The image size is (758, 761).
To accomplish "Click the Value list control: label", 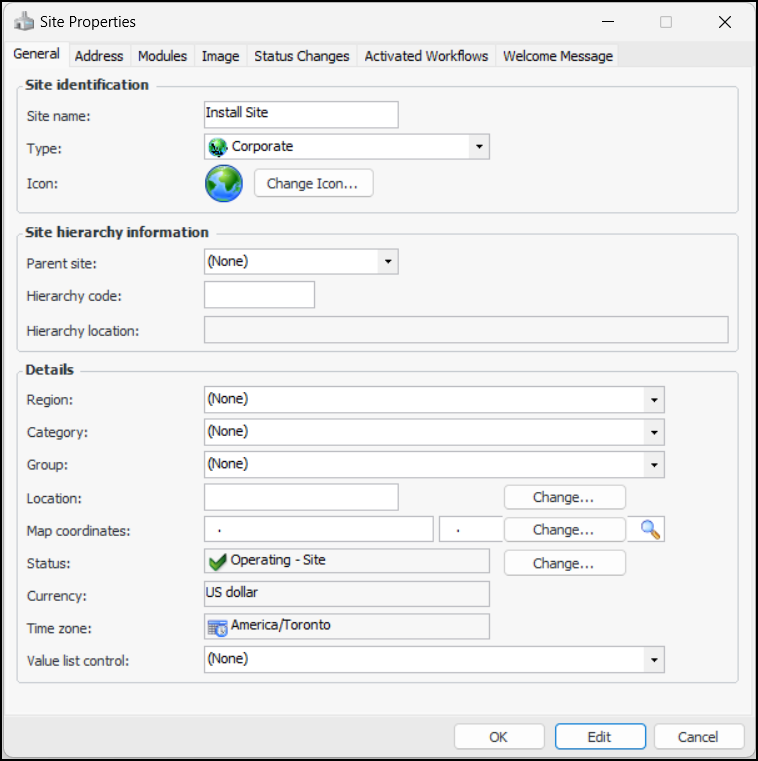I will click(78, 661).
